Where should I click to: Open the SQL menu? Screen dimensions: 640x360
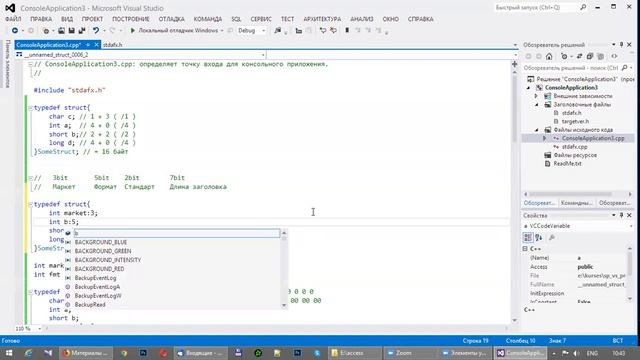236,19
